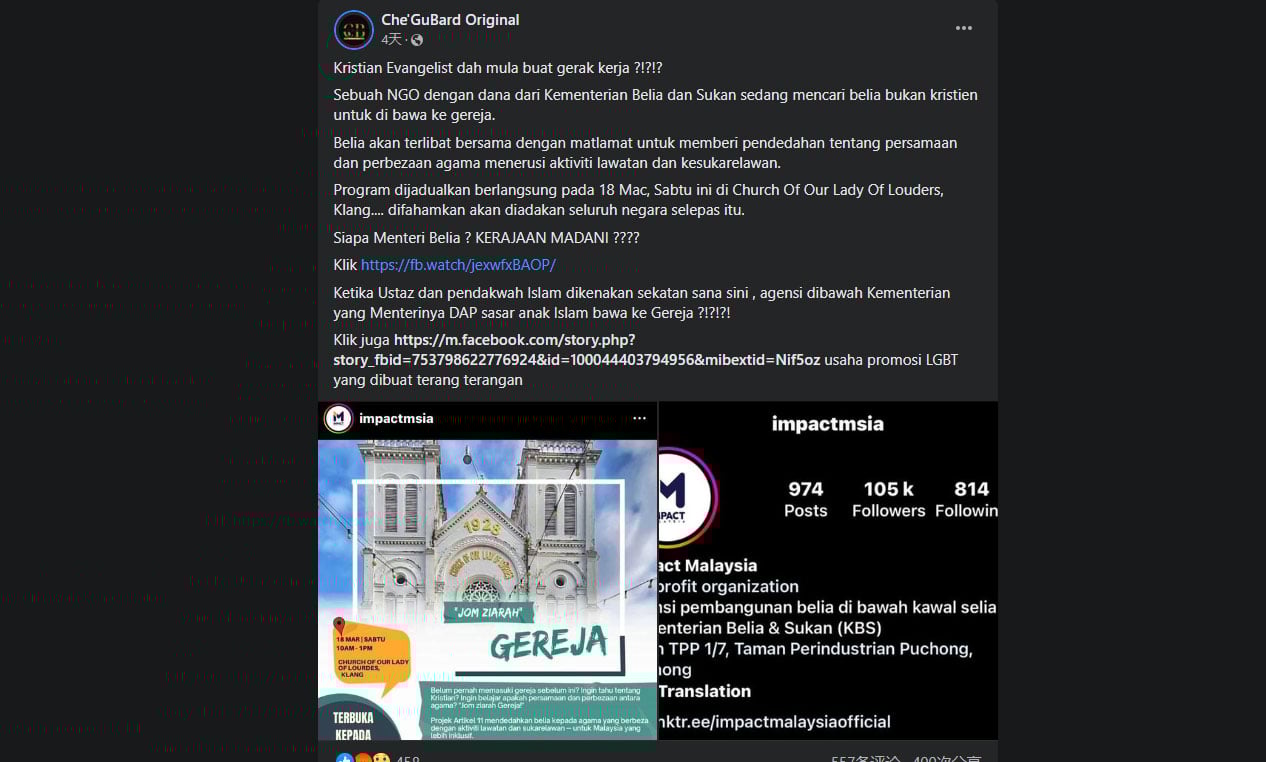Open the left impactmsia church poster image

(x=487, y=571)
